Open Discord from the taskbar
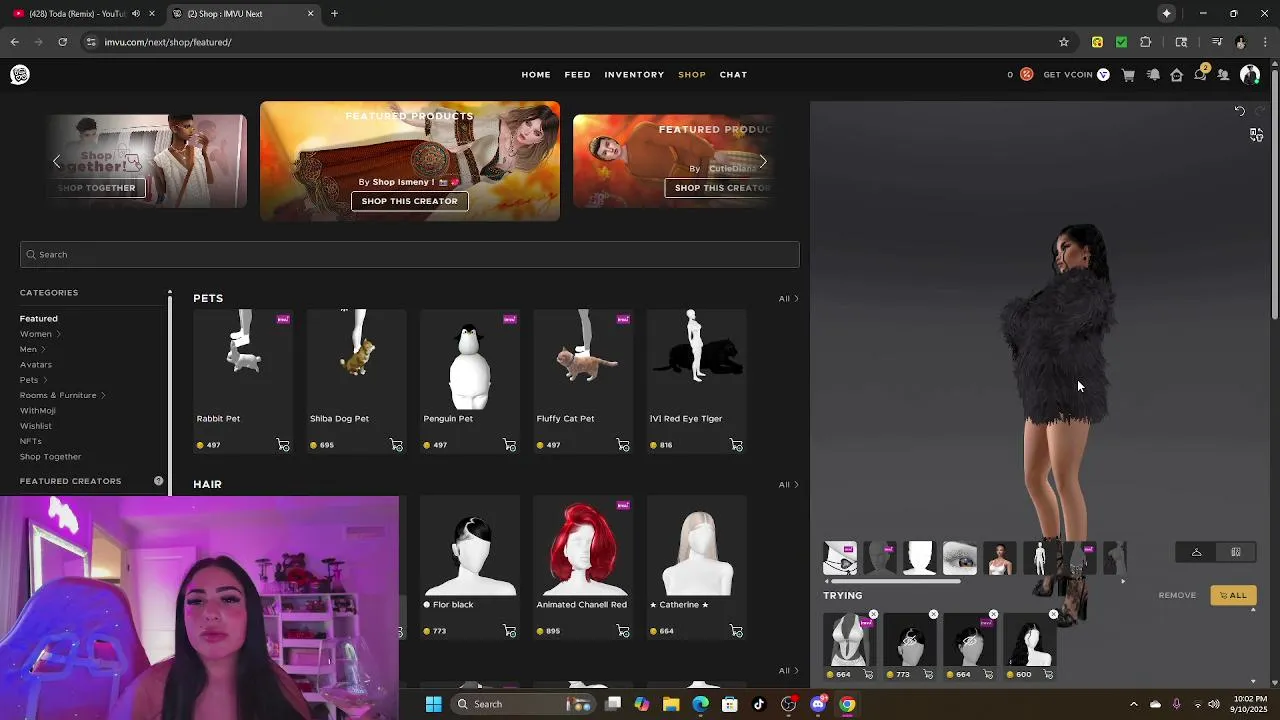The width and height of the screenshot is (1280, 720). (818, 704)
